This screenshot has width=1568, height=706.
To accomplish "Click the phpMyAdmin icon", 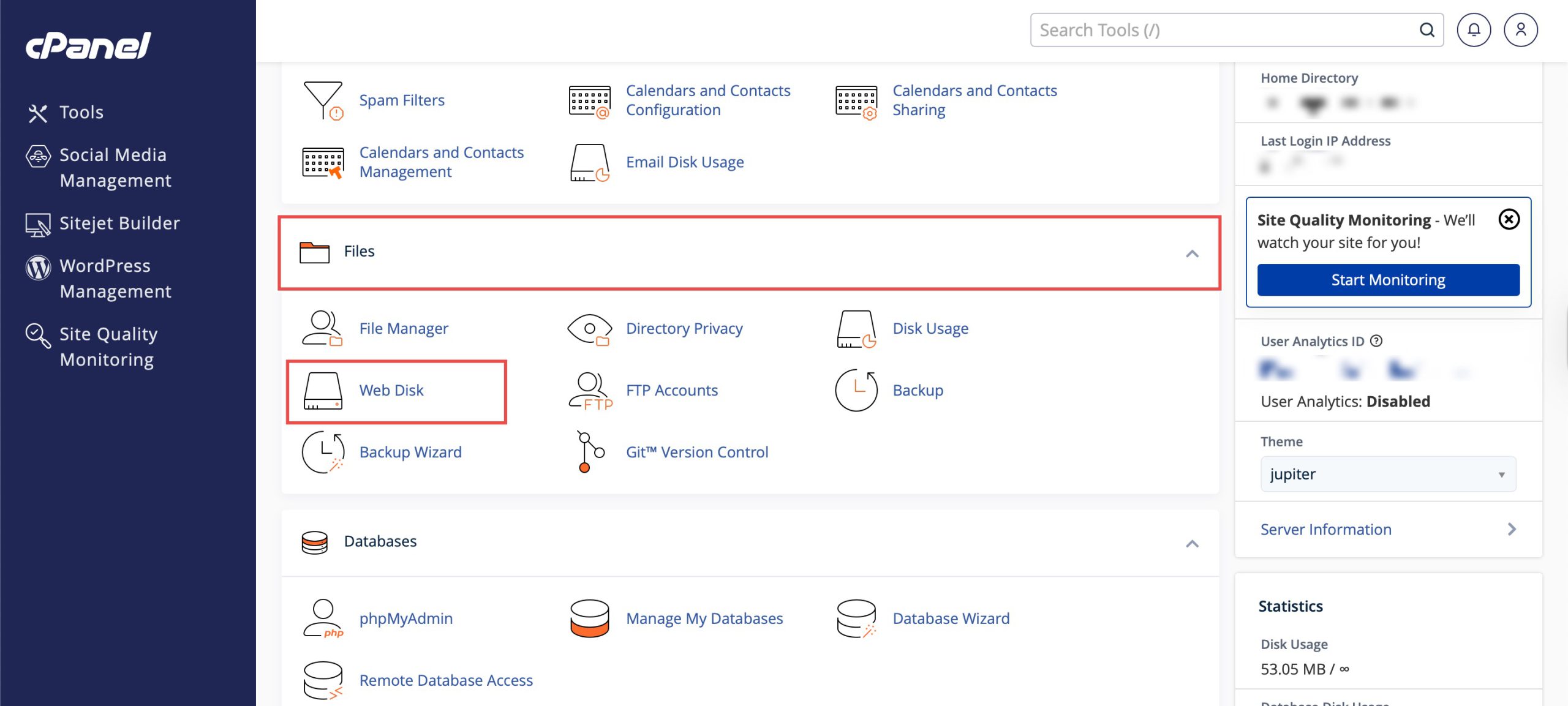I will 323,618.
